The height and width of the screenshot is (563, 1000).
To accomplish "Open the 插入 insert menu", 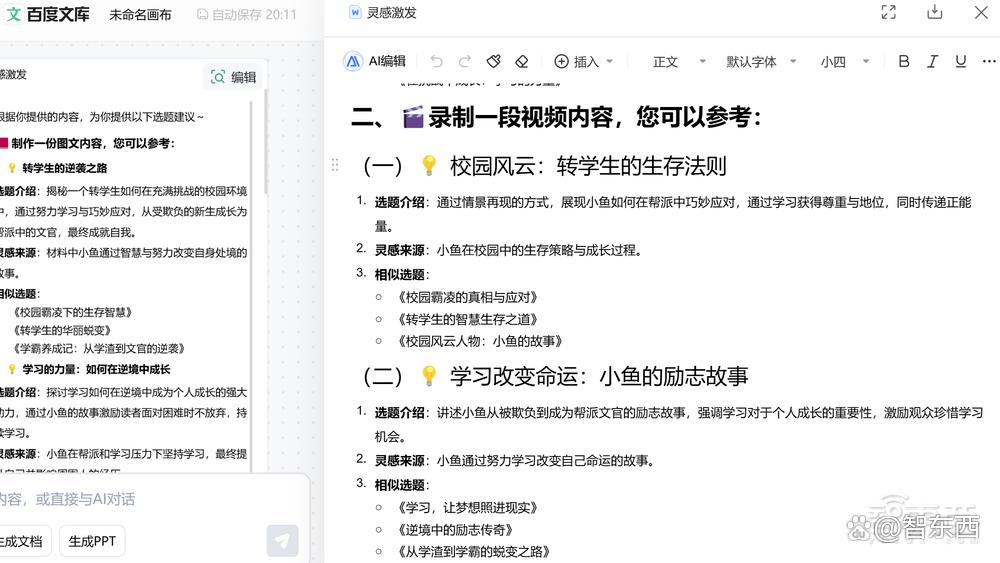I will (x=583, y=61).
